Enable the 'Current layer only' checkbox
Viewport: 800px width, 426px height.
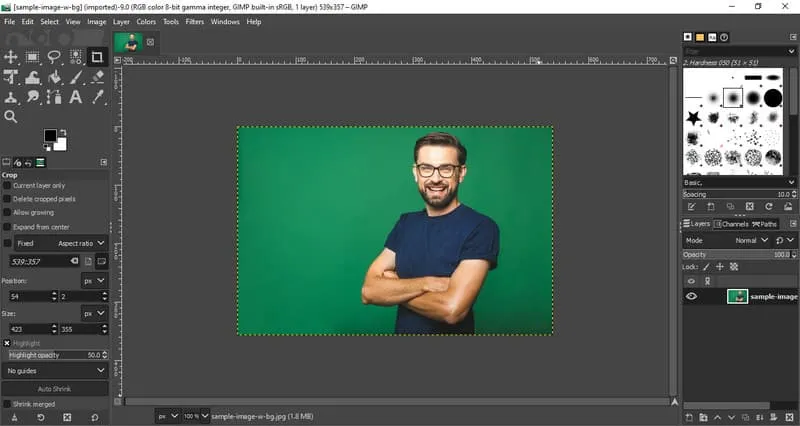[8, 186]
